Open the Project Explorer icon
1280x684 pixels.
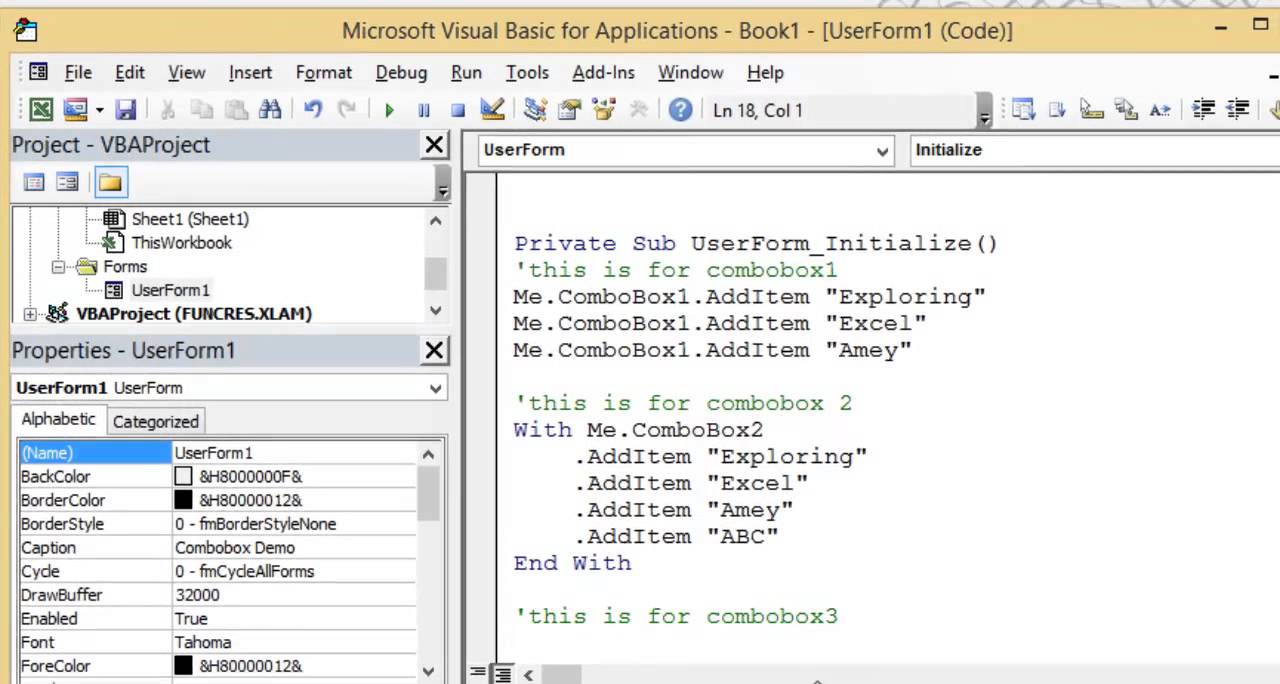[x=535, y=110]
